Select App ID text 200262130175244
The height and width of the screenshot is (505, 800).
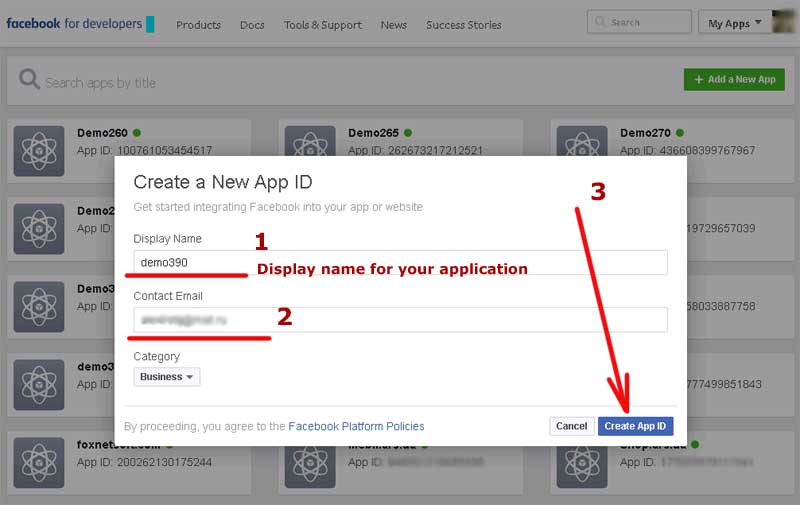click(x=164, y=462)
